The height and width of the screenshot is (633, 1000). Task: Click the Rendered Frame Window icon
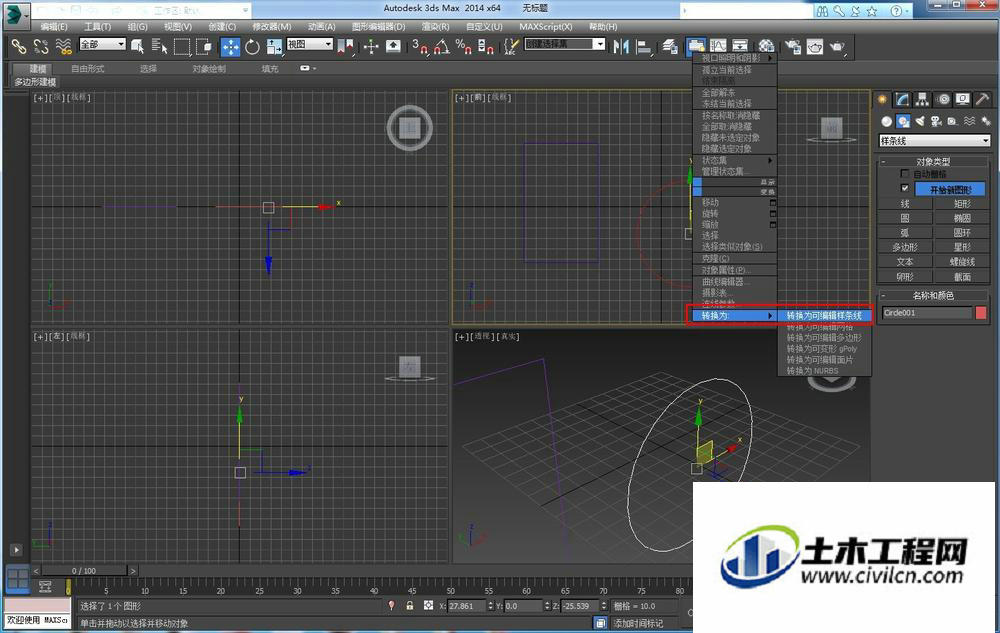(814, 47)
